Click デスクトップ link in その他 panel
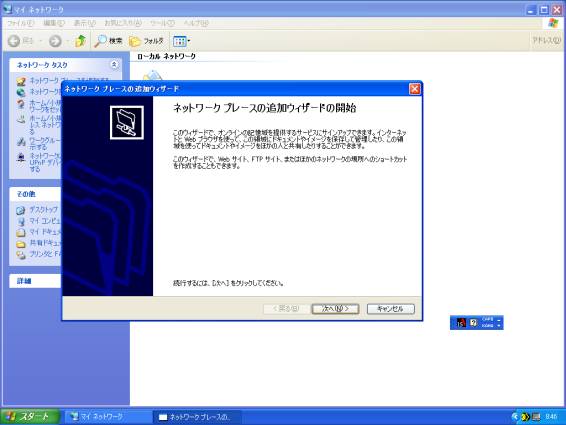566x425 pixels. click(43, 209)
